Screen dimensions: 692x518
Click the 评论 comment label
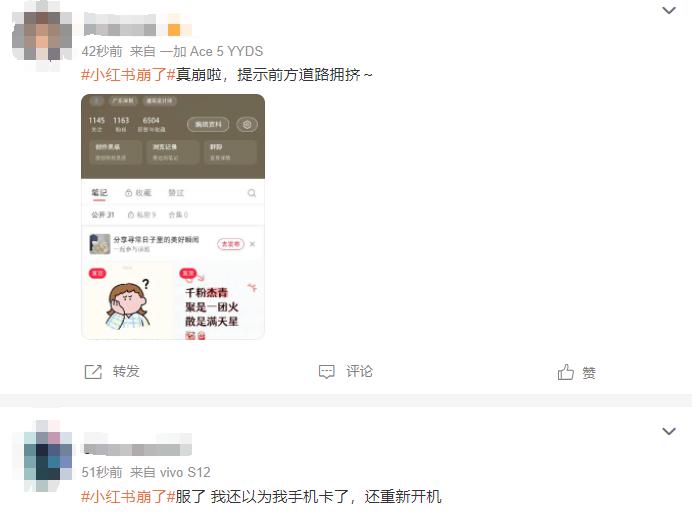(359, 372)
